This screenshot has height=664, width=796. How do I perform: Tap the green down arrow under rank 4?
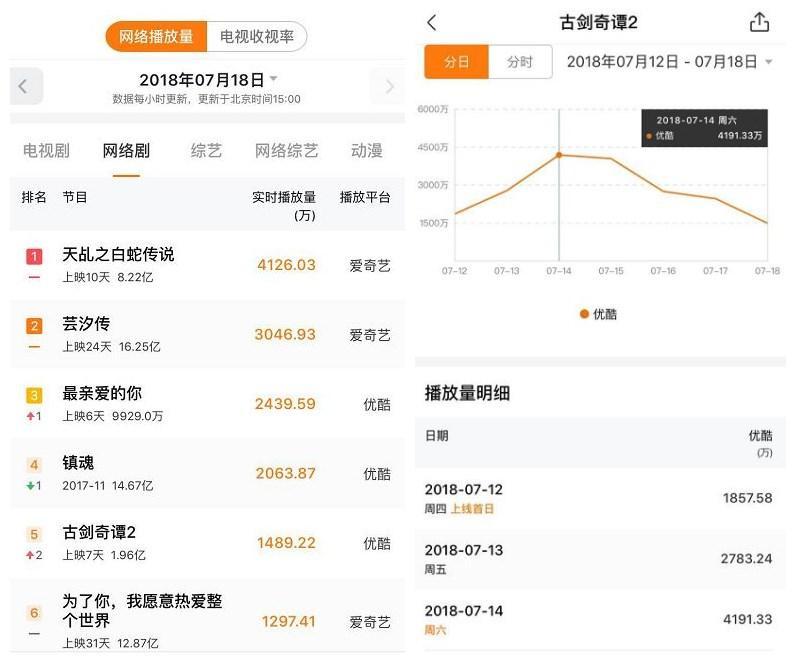click(x=30, y=486)
